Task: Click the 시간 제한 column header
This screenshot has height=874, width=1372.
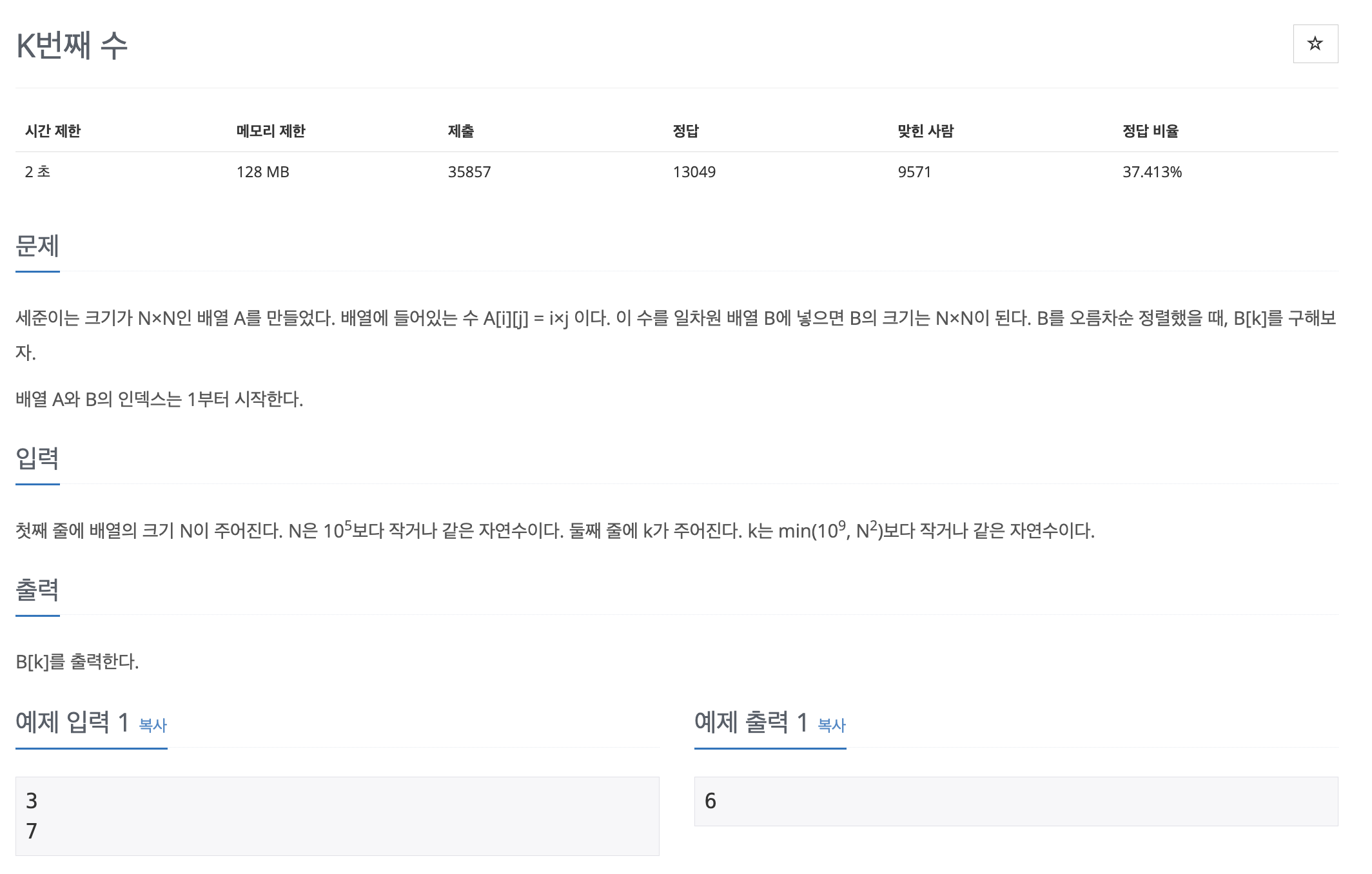Action: coord(53,131)
